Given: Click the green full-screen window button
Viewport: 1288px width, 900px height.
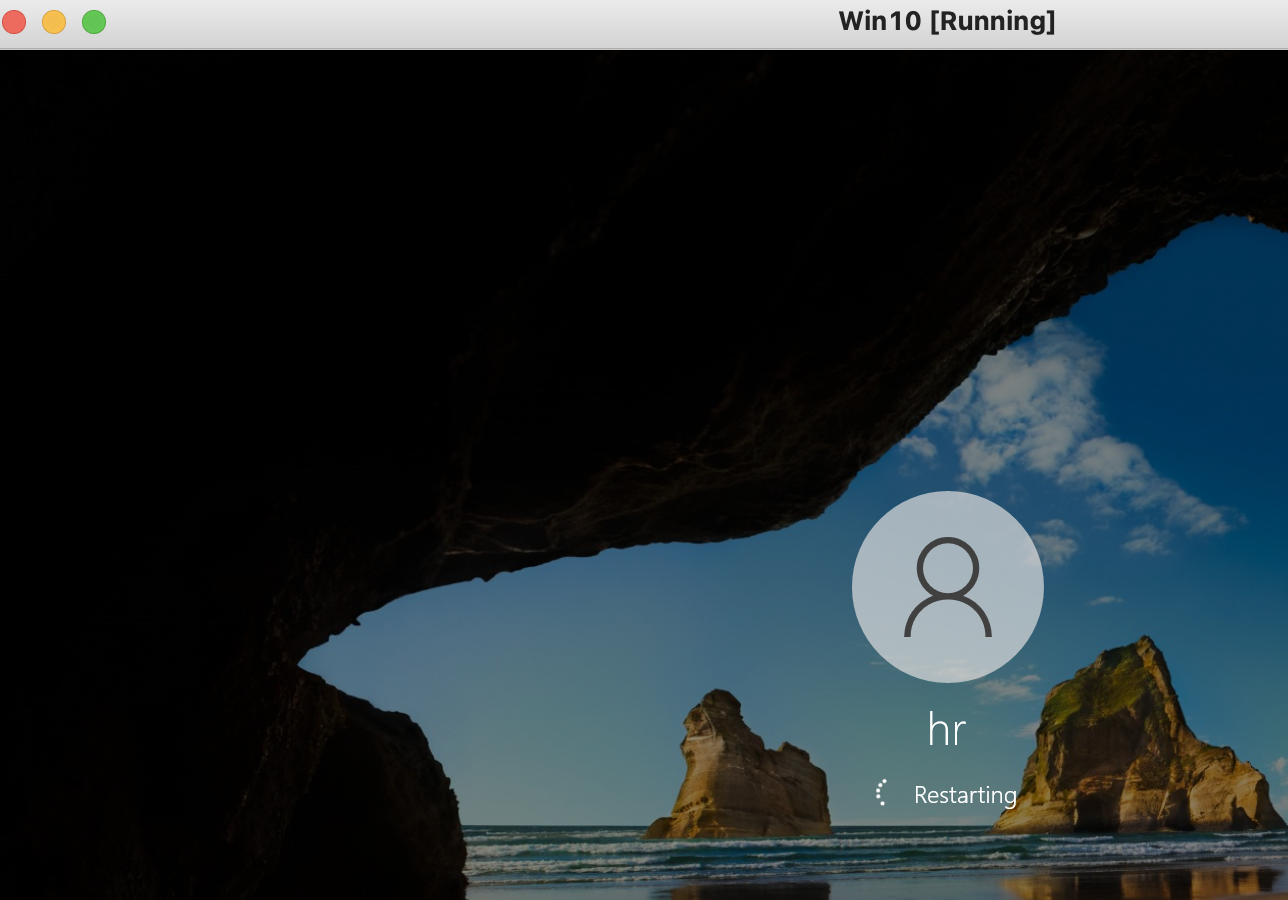Looking at the screenshot, I should pyautogui.click(x=94, y=22).
